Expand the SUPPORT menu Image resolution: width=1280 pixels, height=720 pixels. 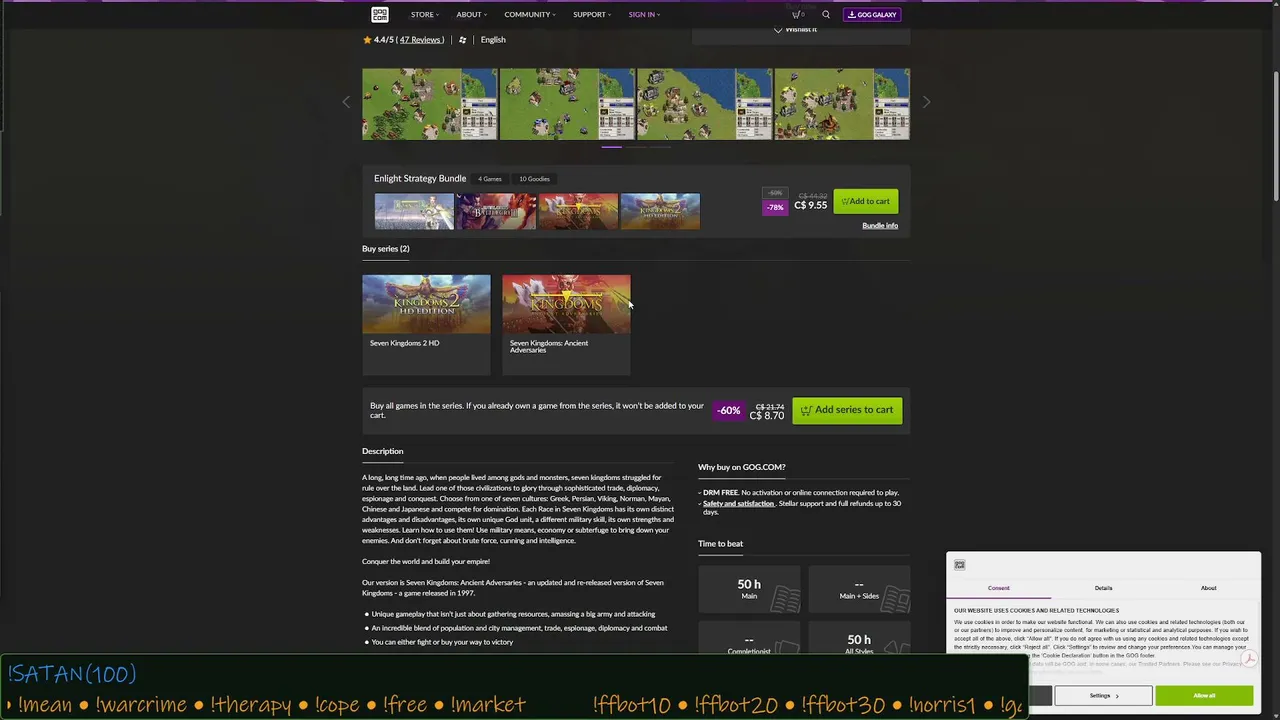[591, 14]
